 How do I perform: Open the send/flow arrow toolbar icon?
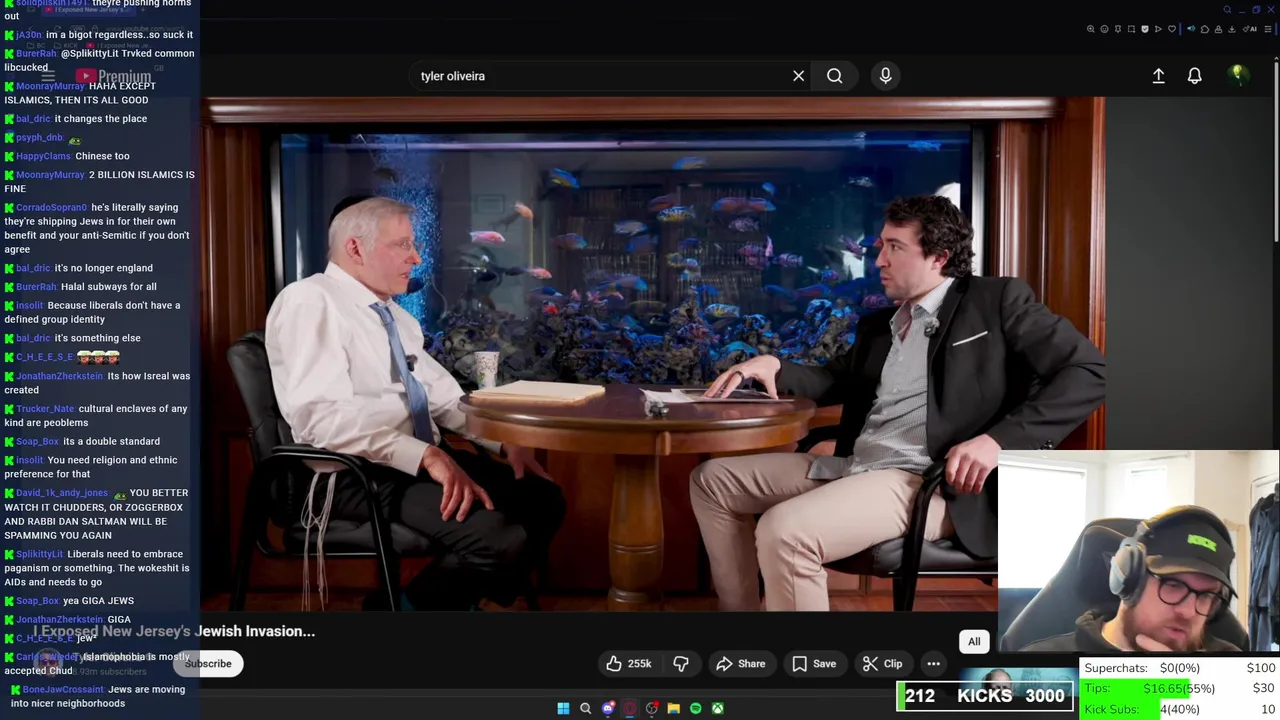pyautogui.click(x=1158, y=29)
